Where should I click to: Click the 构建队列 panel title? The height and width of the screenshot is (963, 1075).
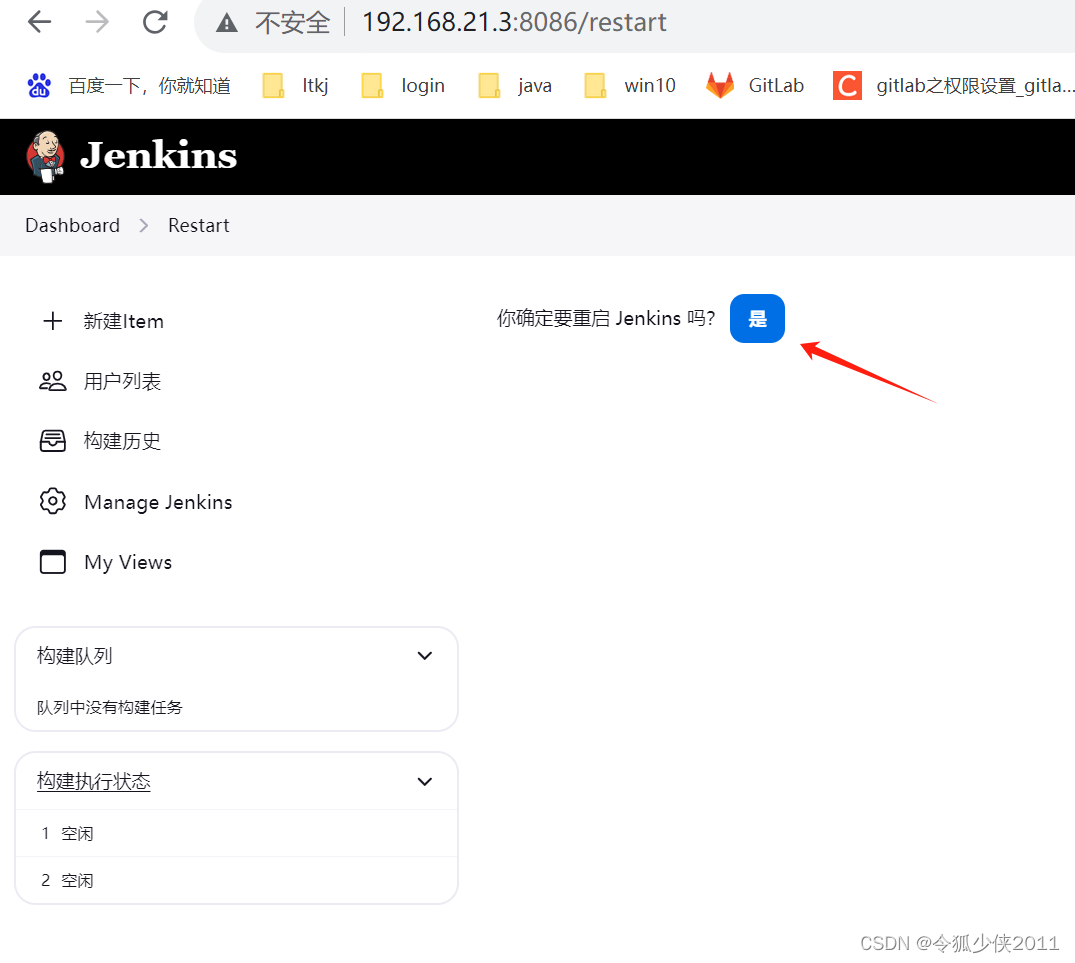point(75,656)
